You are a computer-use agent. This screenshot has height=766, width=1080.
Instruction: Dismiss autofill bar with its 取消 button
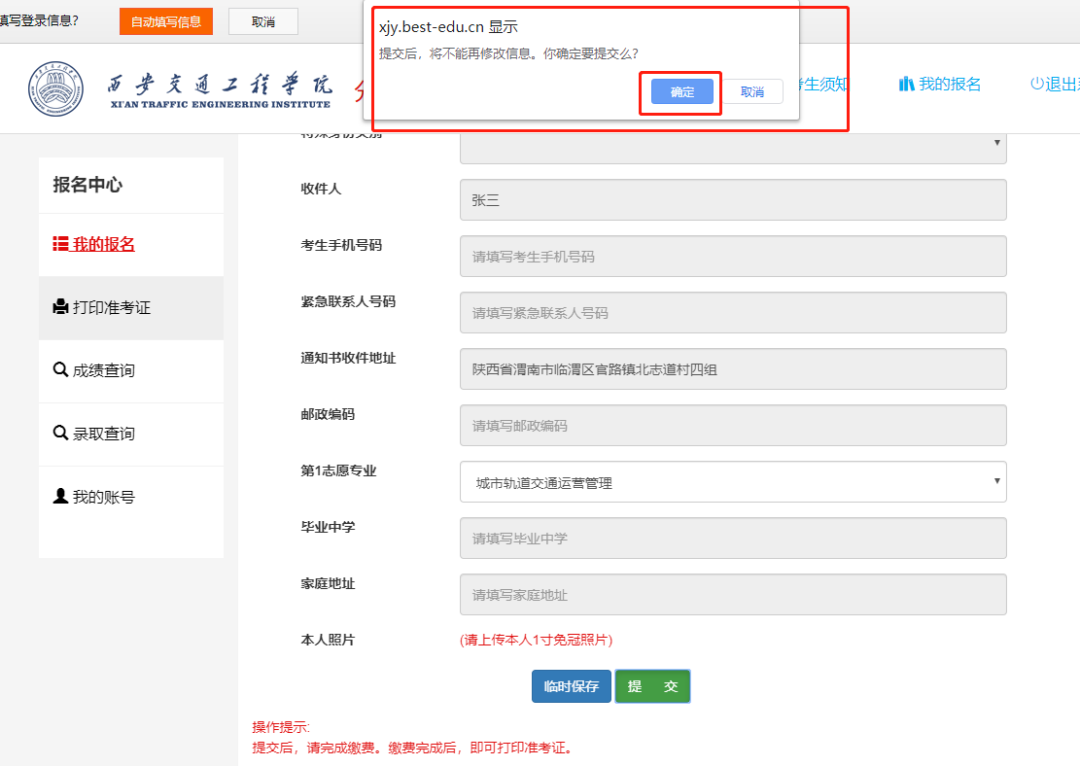(x=263, y=21)
